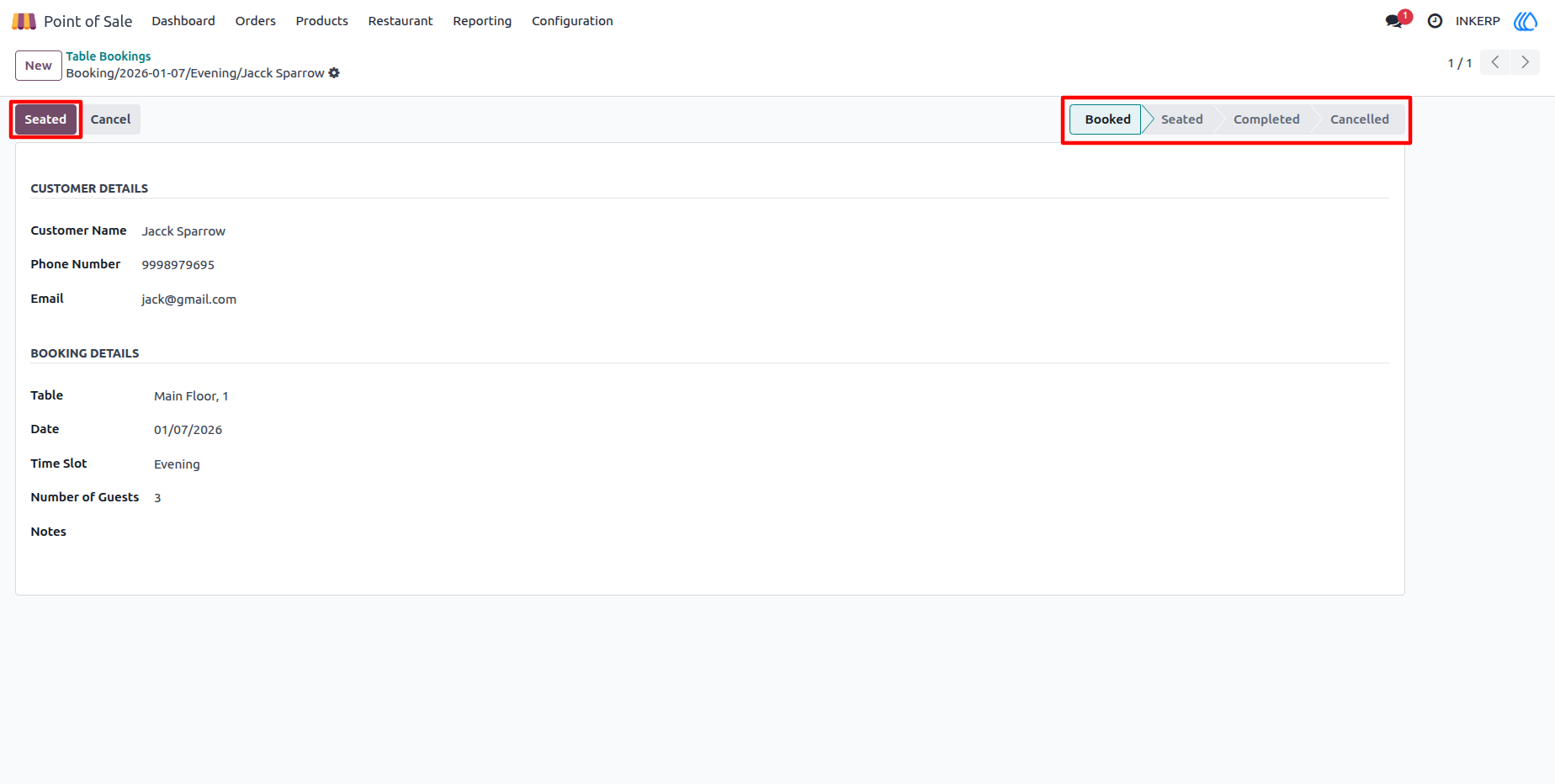The height and width of the screenshot is (784, 1555).
Task: Follow the Table Bookings breadcrumb link
Action: click(x=109, y=56)
